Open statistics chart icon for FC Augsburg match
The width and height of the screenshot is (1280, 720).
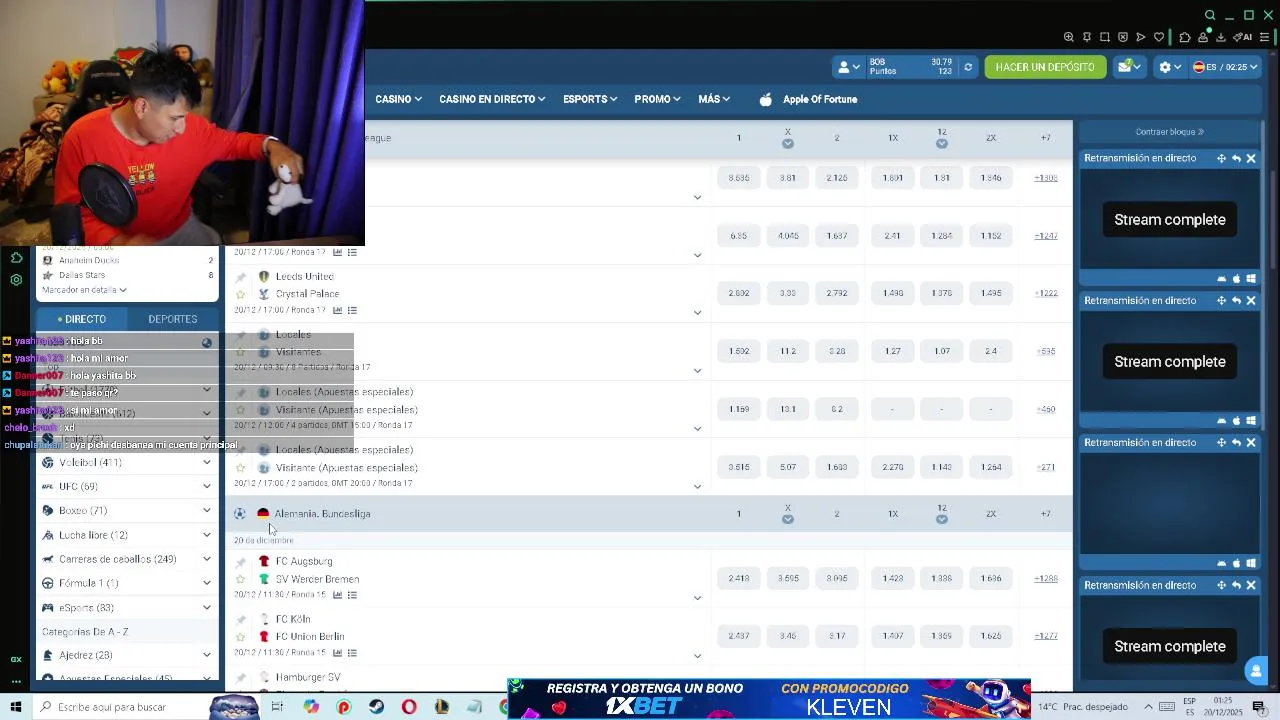coord(337,595)
